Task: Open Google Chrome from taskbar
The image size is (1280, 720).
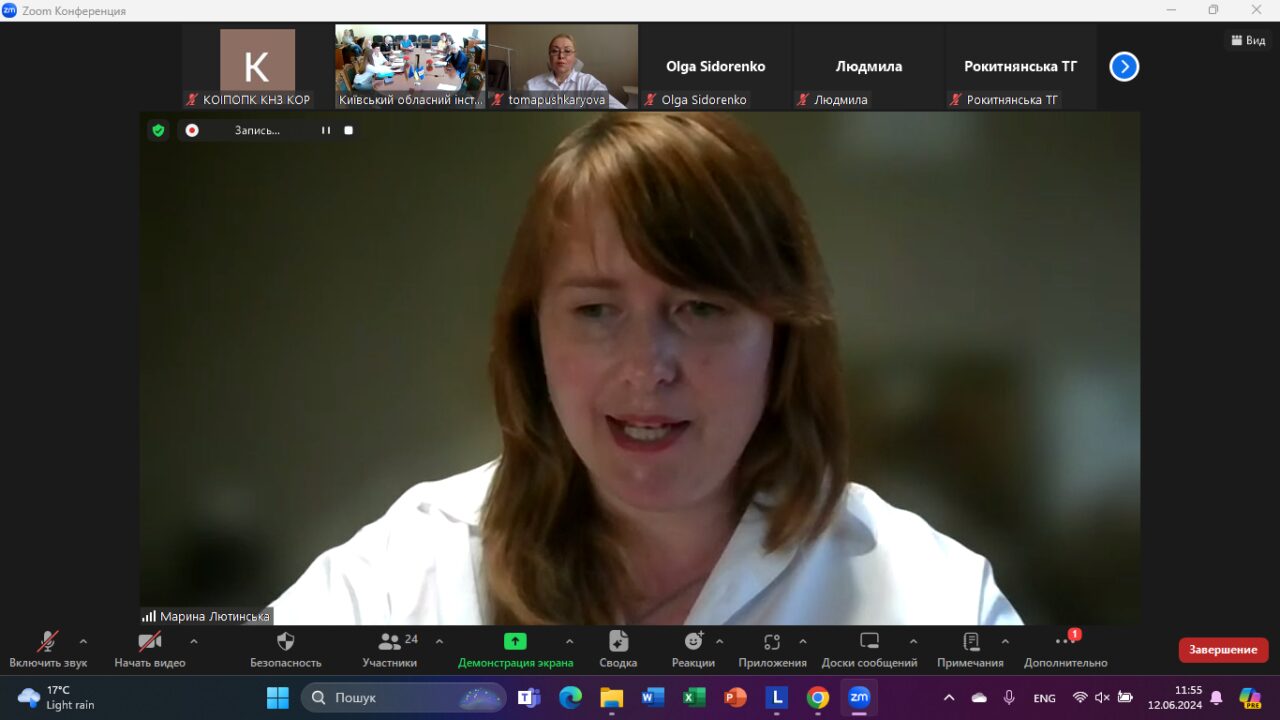Action: pyautogui.click(x=818, y=697)
